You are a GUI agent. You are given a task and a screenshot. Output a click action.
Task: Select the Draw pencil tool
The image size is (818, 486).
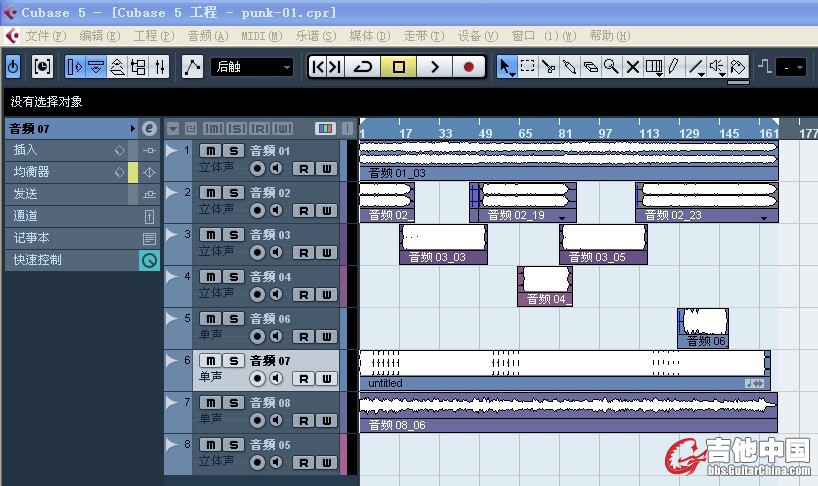coord(673,67)
